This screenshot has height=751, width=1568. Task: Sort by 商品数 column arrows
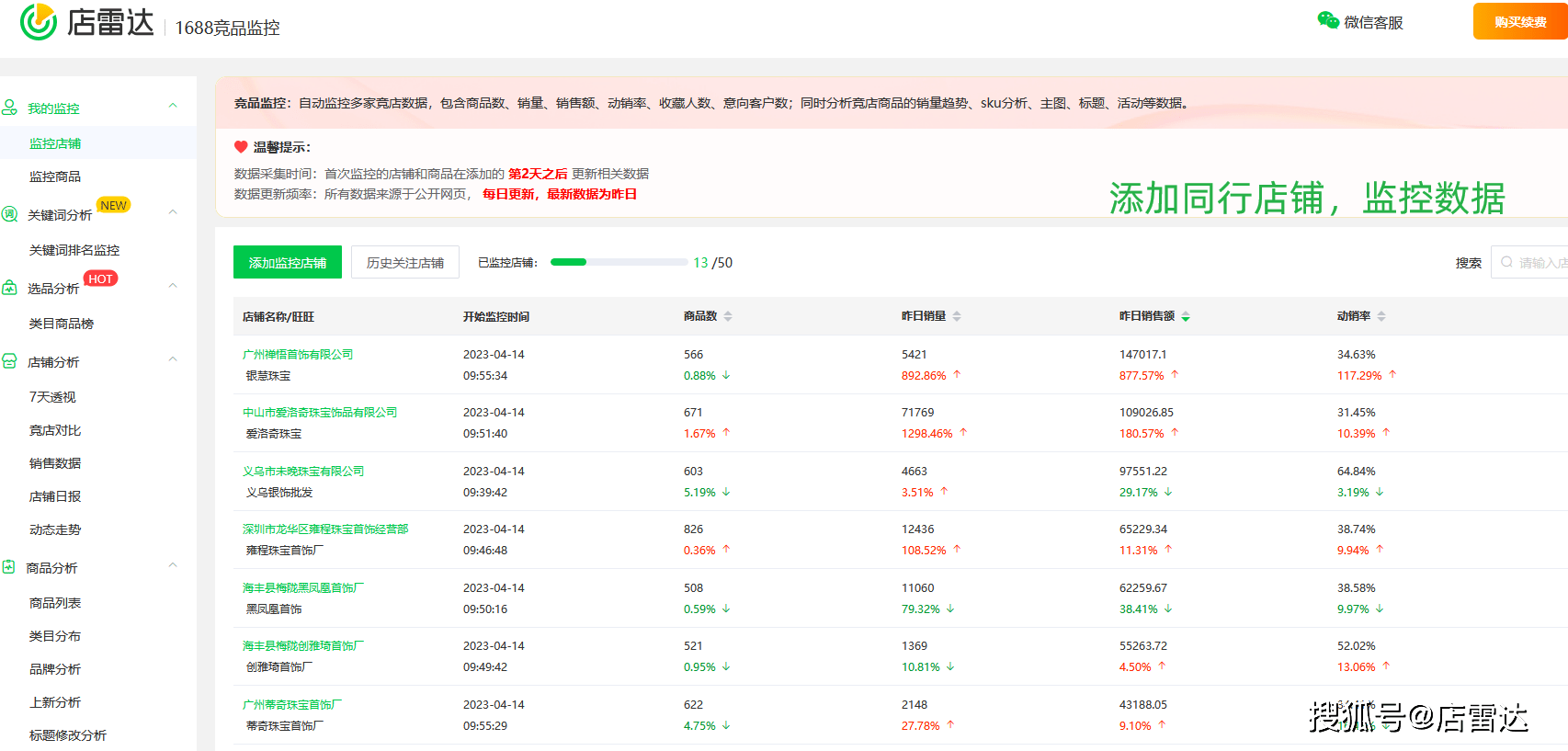click(728, 316)
